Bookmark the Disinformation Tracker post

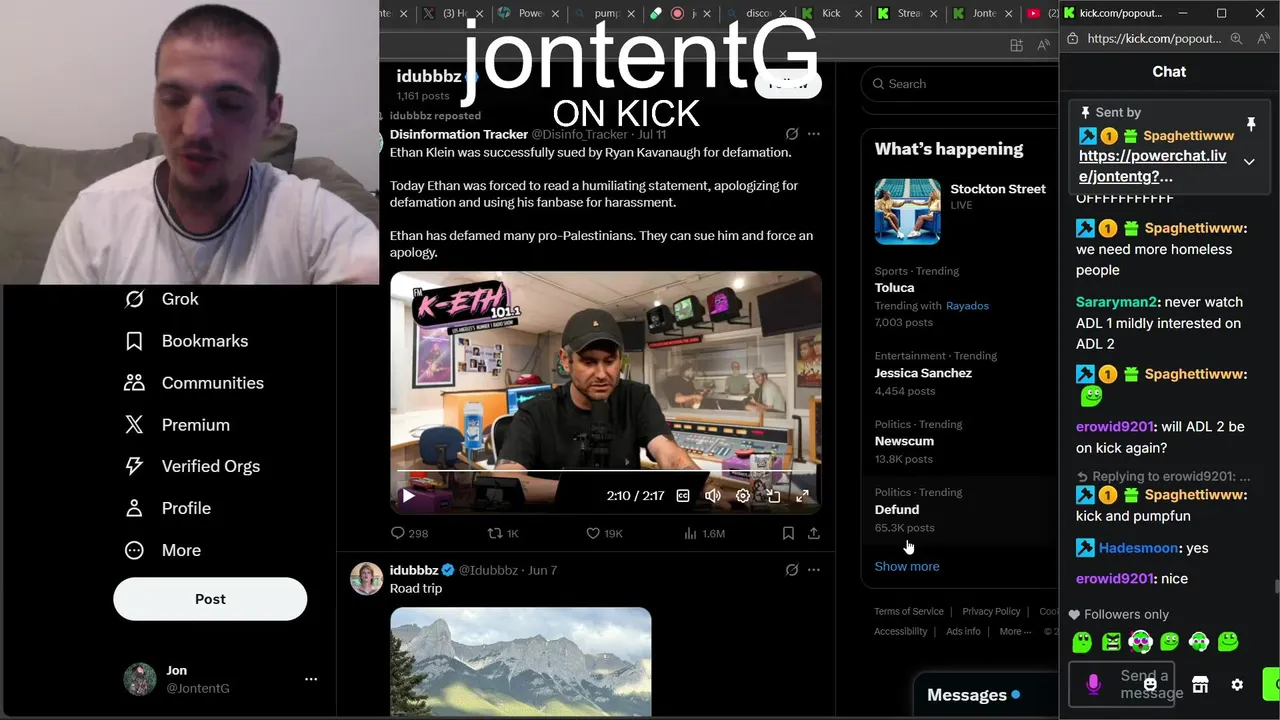coord(788,533)
